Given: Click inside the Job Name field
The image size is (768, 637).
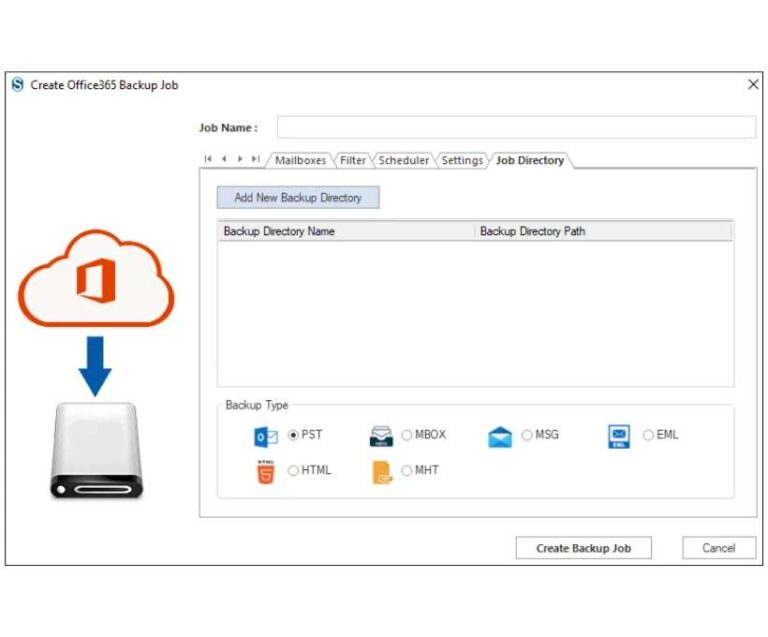Looking at the screenshot, I should tap(516, 127).
